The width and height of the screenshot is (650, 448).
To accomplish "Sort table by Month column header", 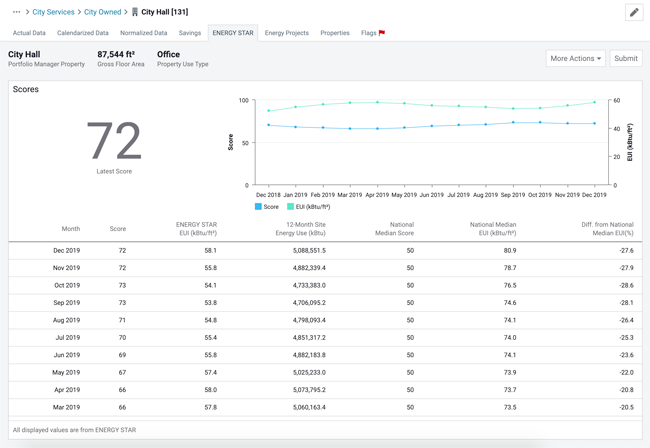I will [70, 229].
